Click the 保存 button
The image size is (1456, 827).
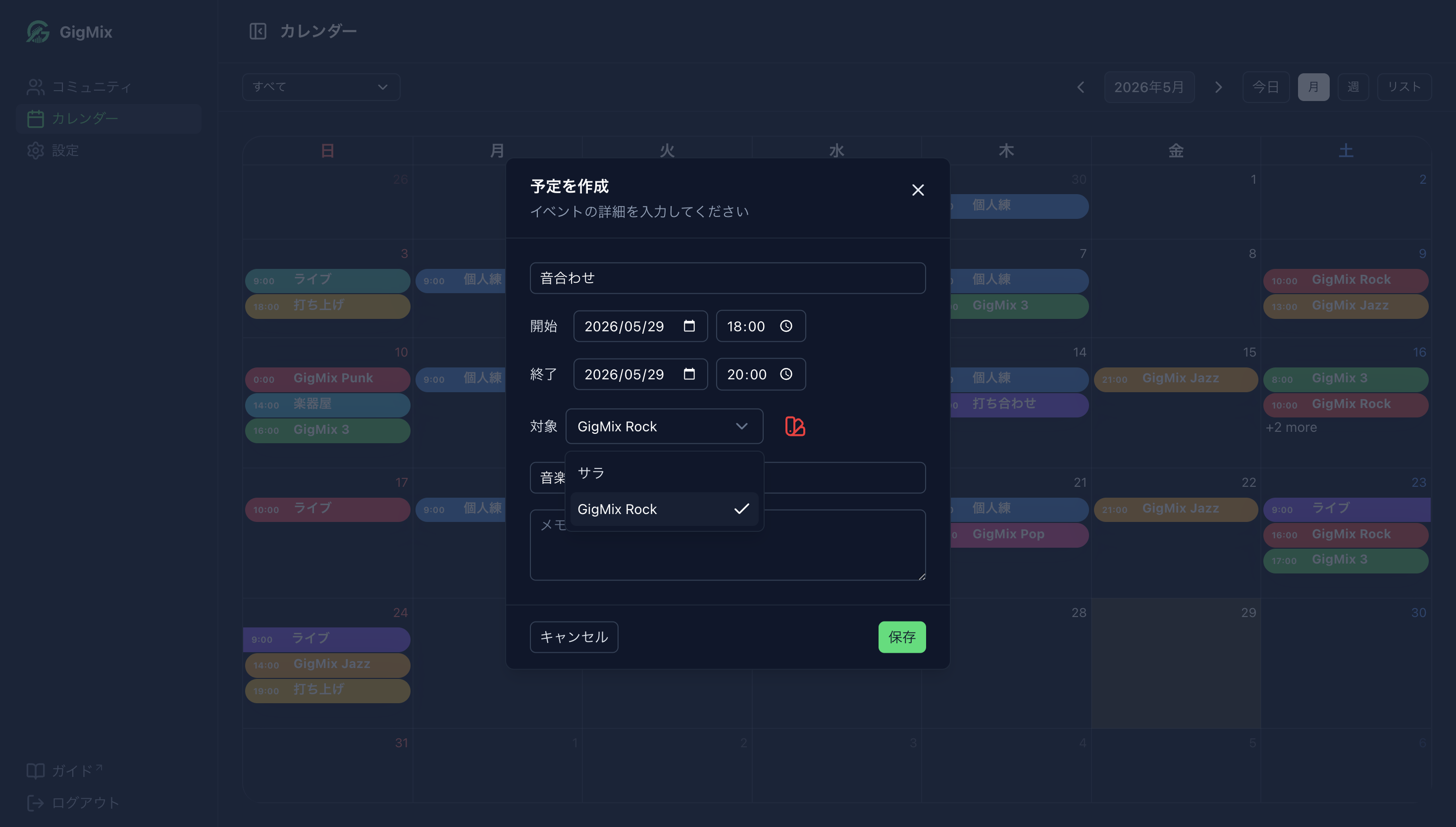pos(902,637)
